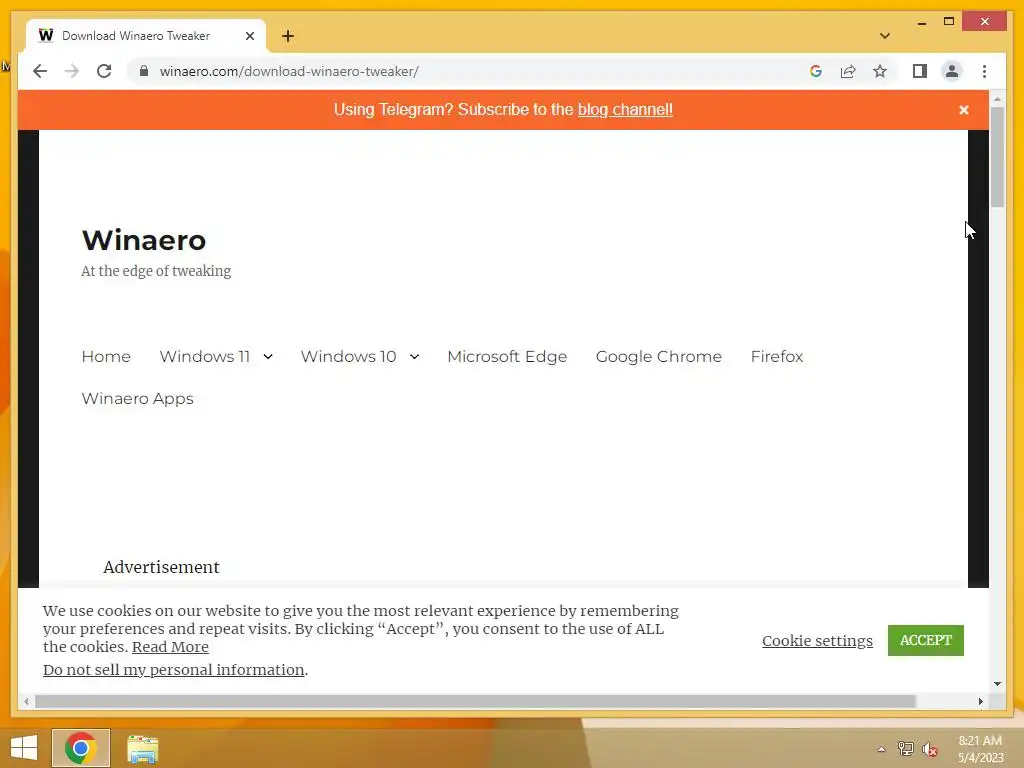Click the vertical scrollbar thumb
This screenshot has width=1024, height=768.
pos(997,157)
